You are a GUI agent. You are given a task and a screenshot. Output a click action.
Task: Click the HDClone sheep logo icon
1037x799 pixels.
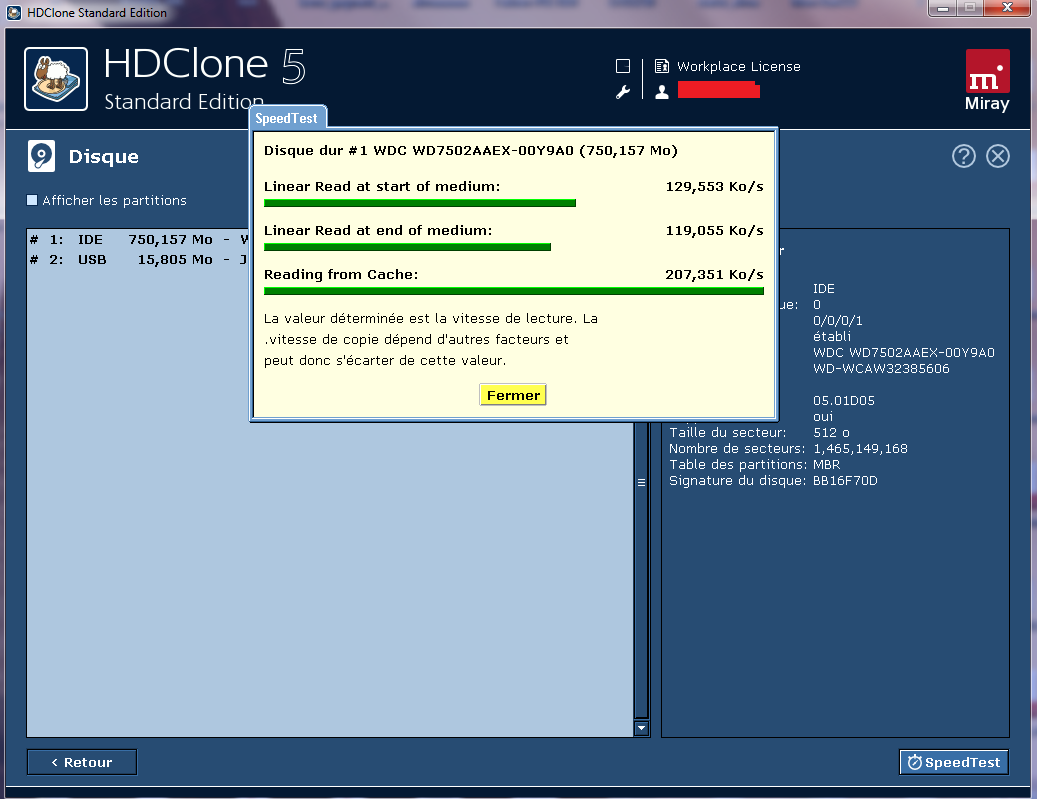pos(56,79)
